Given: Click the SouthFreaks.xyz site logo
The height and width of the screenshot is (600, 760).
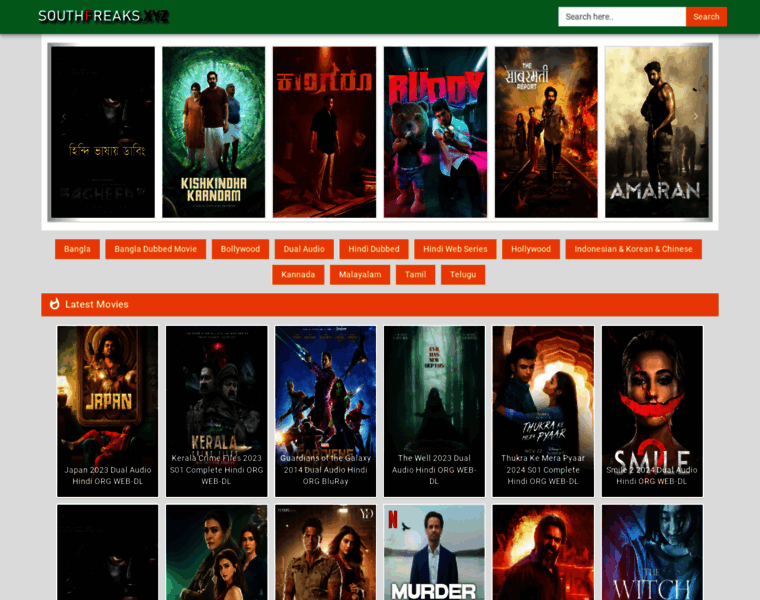Looking at the screenshot, I should 103,16.
